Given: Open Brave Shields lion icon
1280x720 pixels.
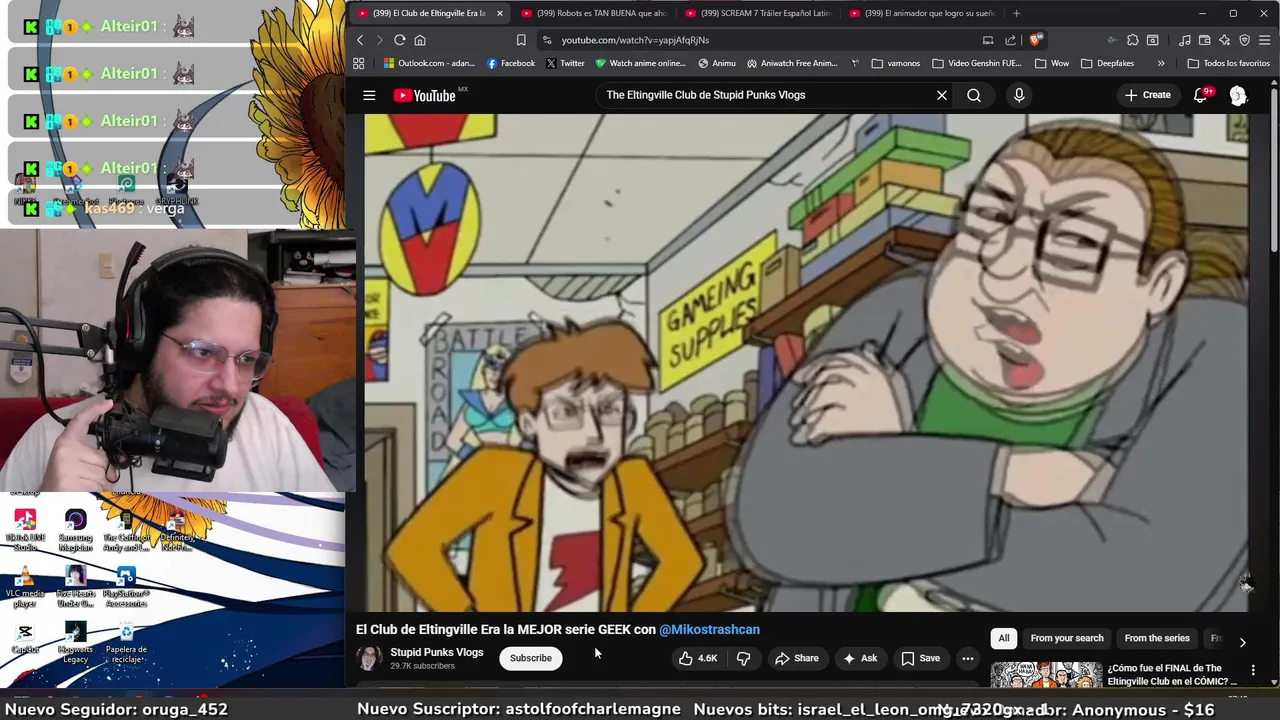Looking at the screenshot, I should 1035,40.
